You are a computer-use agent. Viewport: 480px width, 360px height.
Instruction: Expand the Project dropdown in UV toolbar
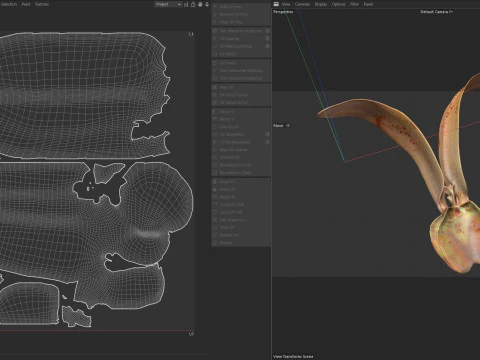point(168,4)
